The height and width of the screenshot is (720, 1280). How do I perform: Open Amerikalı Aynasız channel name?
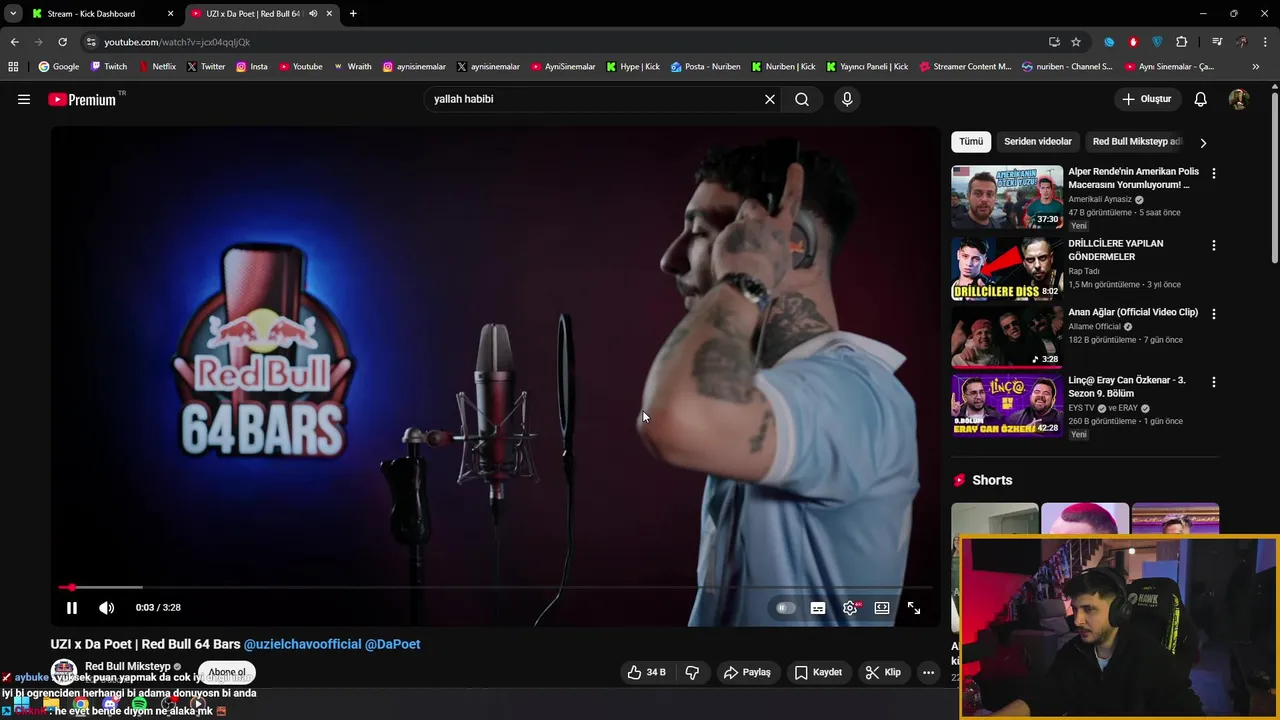tap(1100, 199)
